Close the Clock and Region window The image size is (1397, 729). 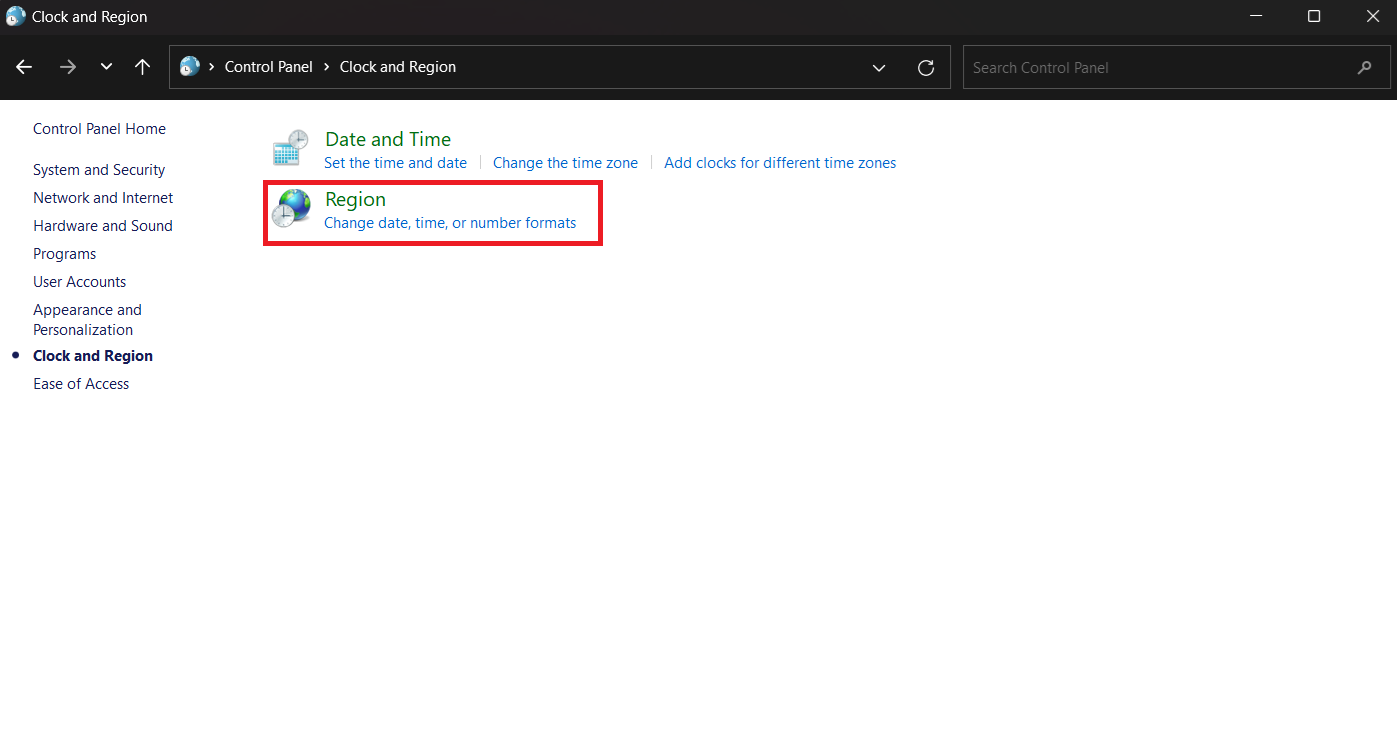[1372, 16]
